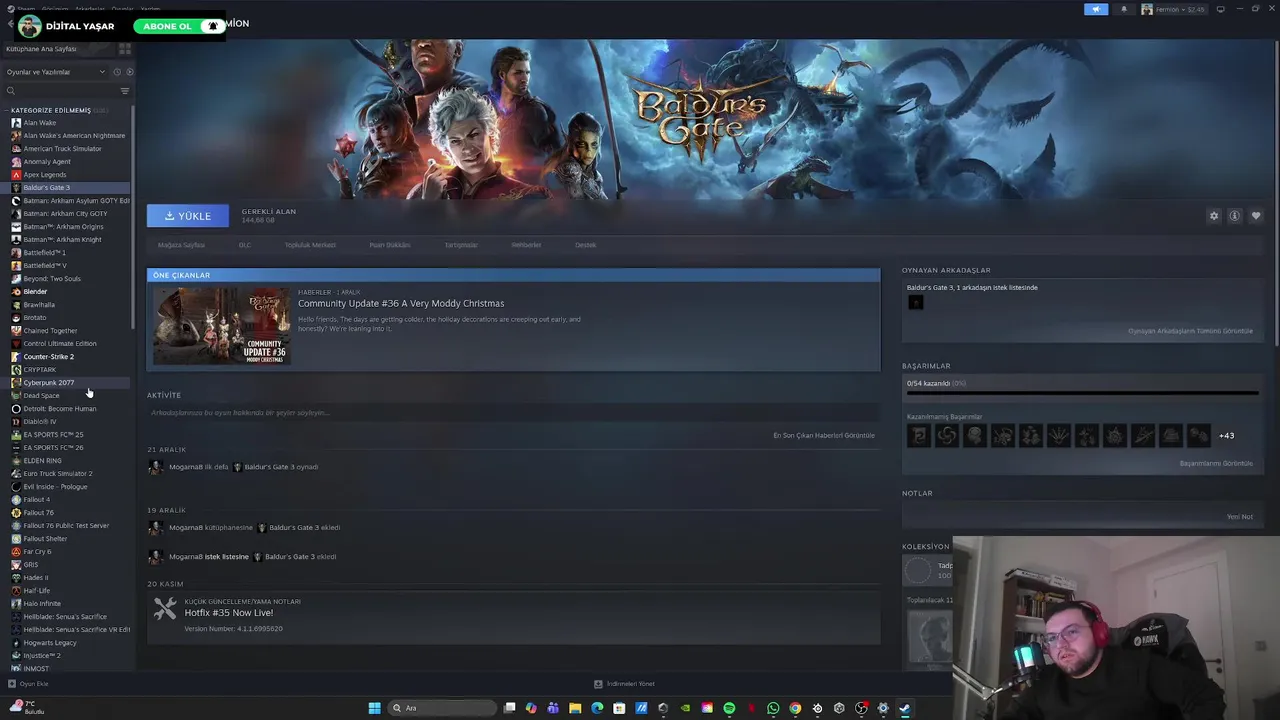Viewport: 1280px width, 720px height.
Task: Sort the library by recent activity (clock icon)
Action: point(117,72)
